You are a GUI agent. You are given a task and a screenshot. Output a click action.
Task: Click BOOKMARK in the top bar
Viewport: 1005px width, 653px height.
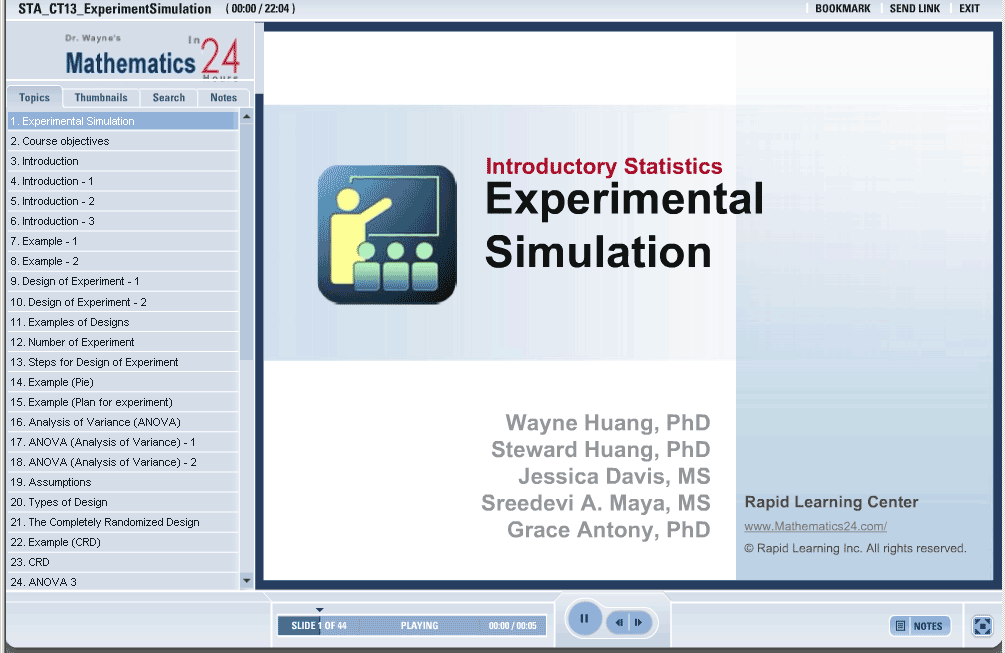pyautogui.click(x=842, y=9)
